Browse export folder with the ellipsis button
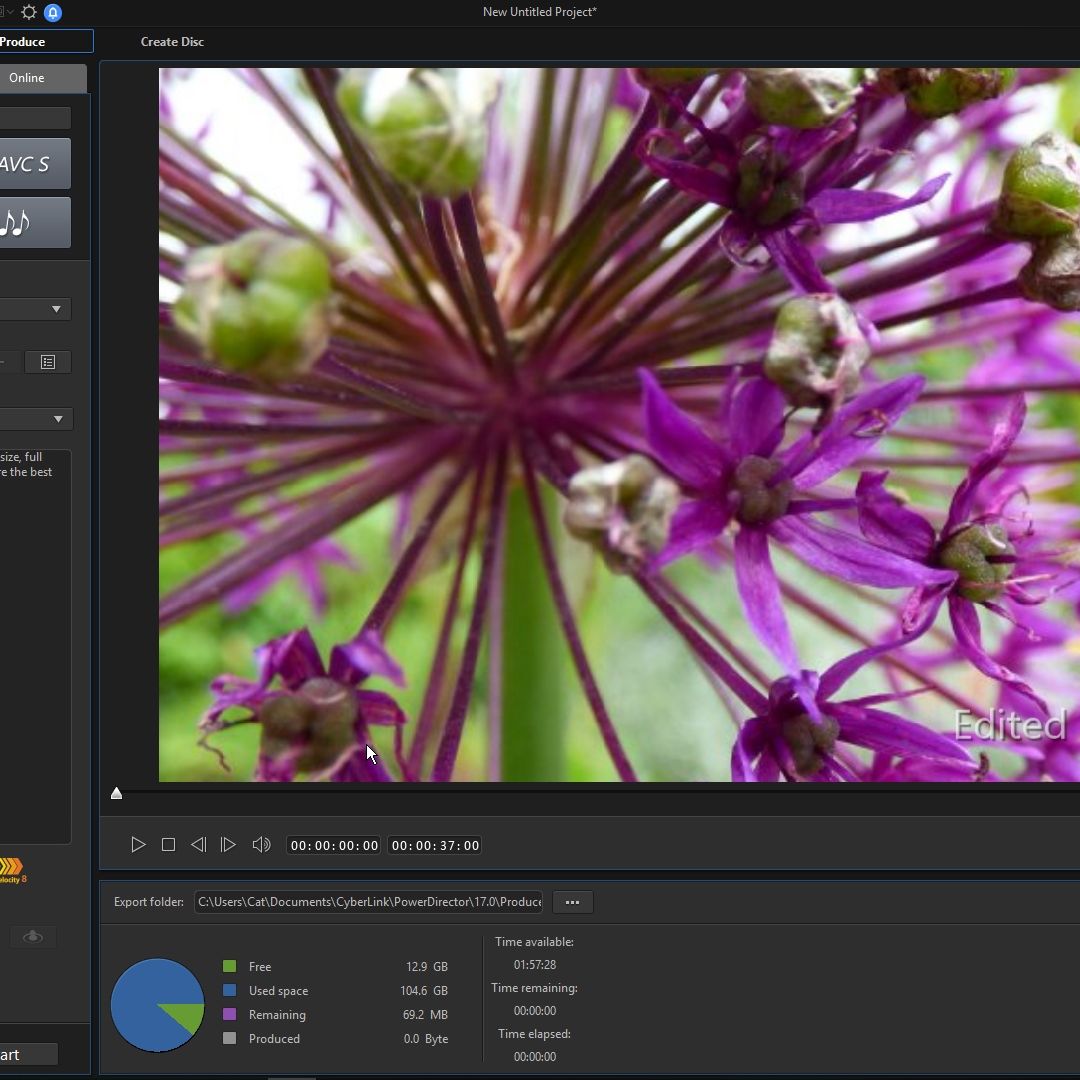The height and width of the screenshot is (1080, 1080). [x=572, y=902]
